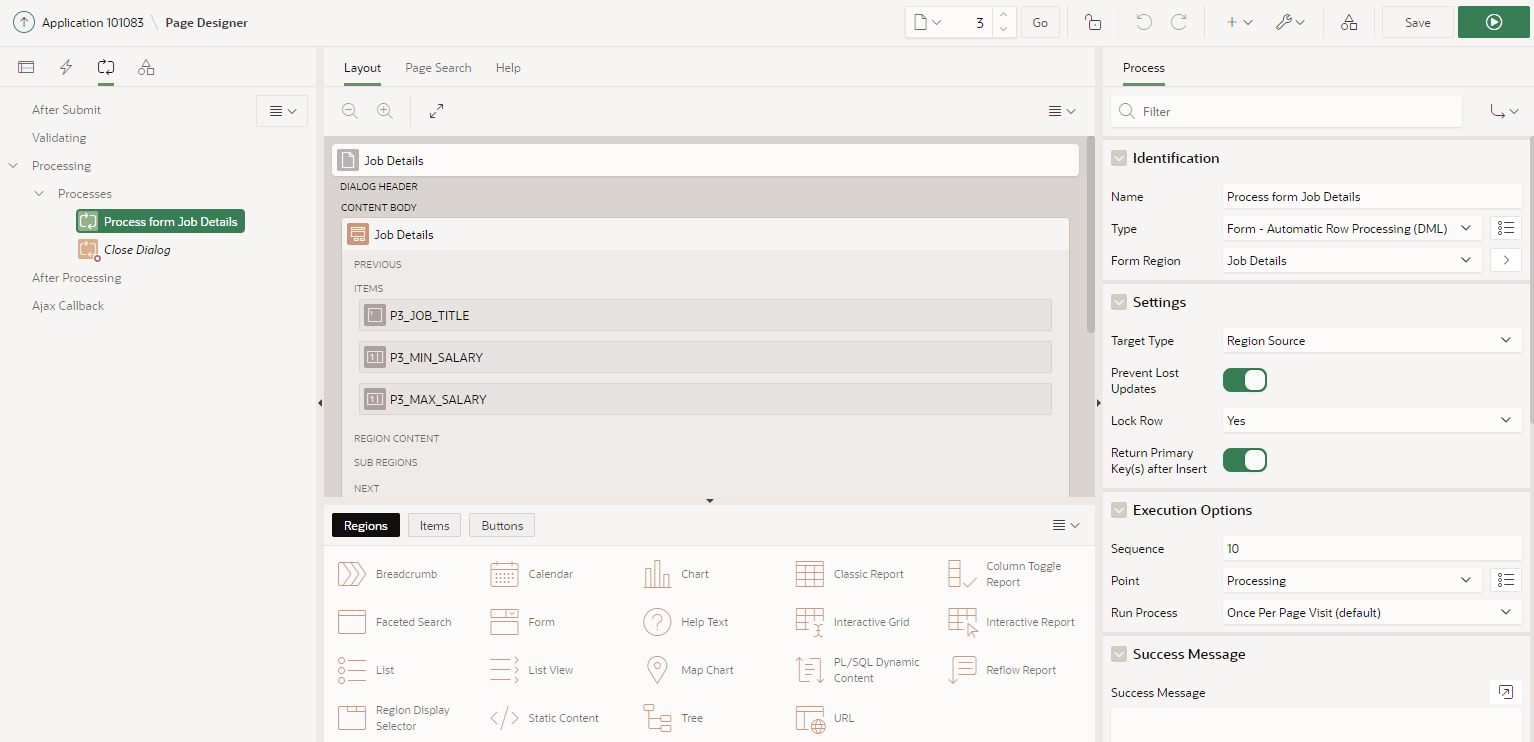The width and height of the screenshot is (1534, 742).
Task: Open the Run Process dropdown
Action: click(1370, 612)
